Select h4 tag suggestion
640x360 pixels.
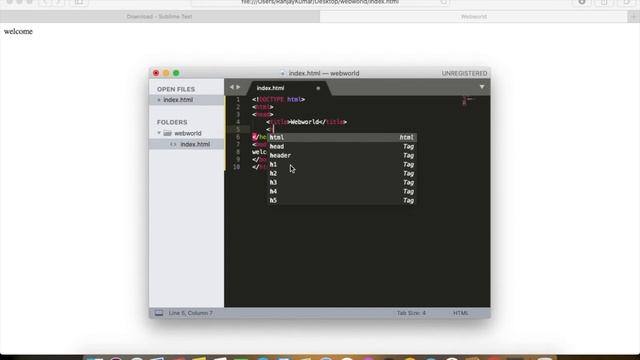point(342,191)
